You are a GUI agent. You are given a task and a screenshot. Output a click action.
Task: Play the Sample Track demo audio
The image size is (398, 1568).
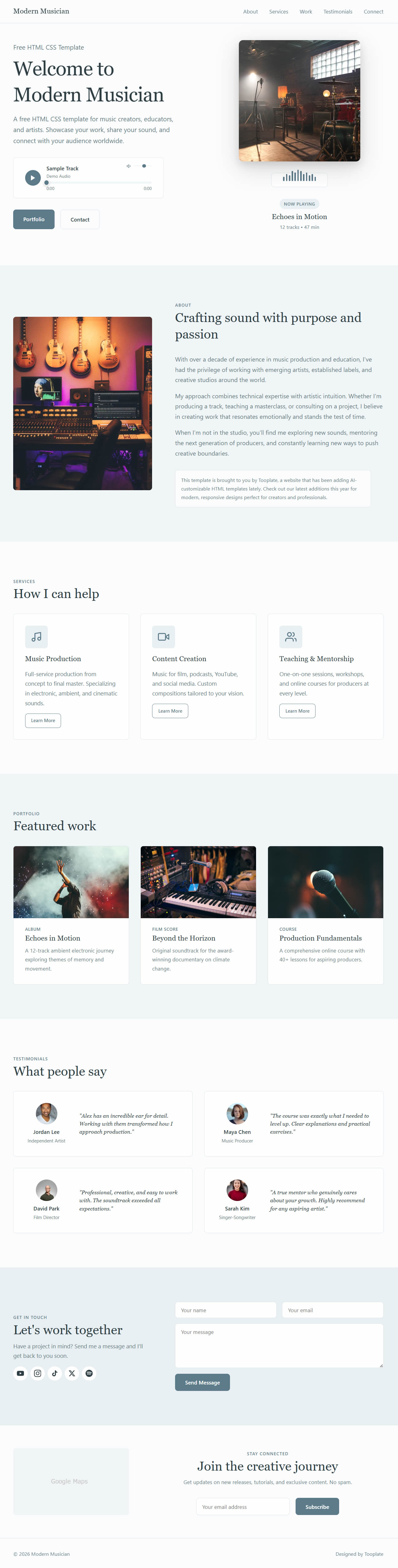coord(33,178)
